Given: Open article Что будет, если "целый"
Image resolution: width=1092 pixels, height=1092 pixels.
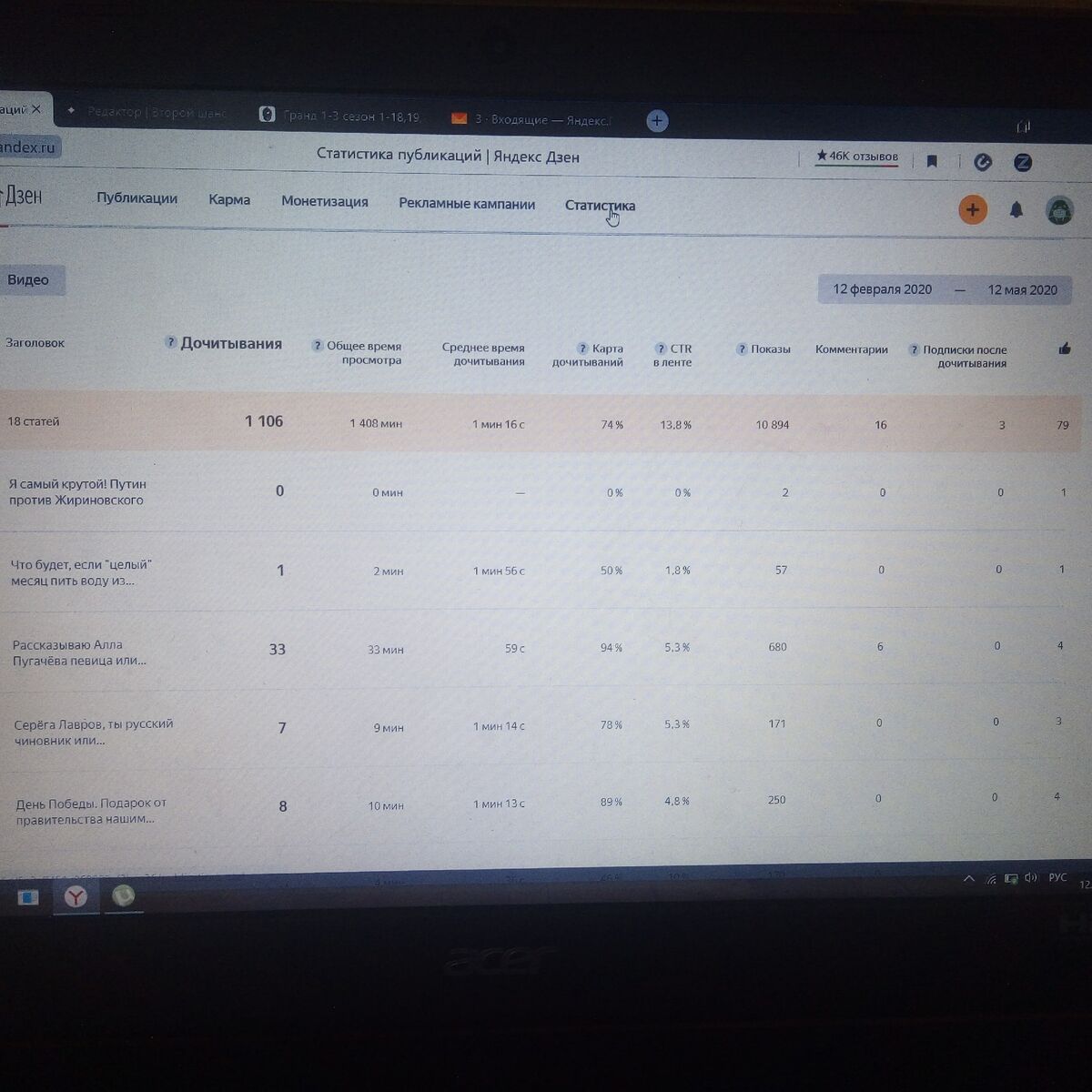Looking at the screenshot, I should click(81, 572).
